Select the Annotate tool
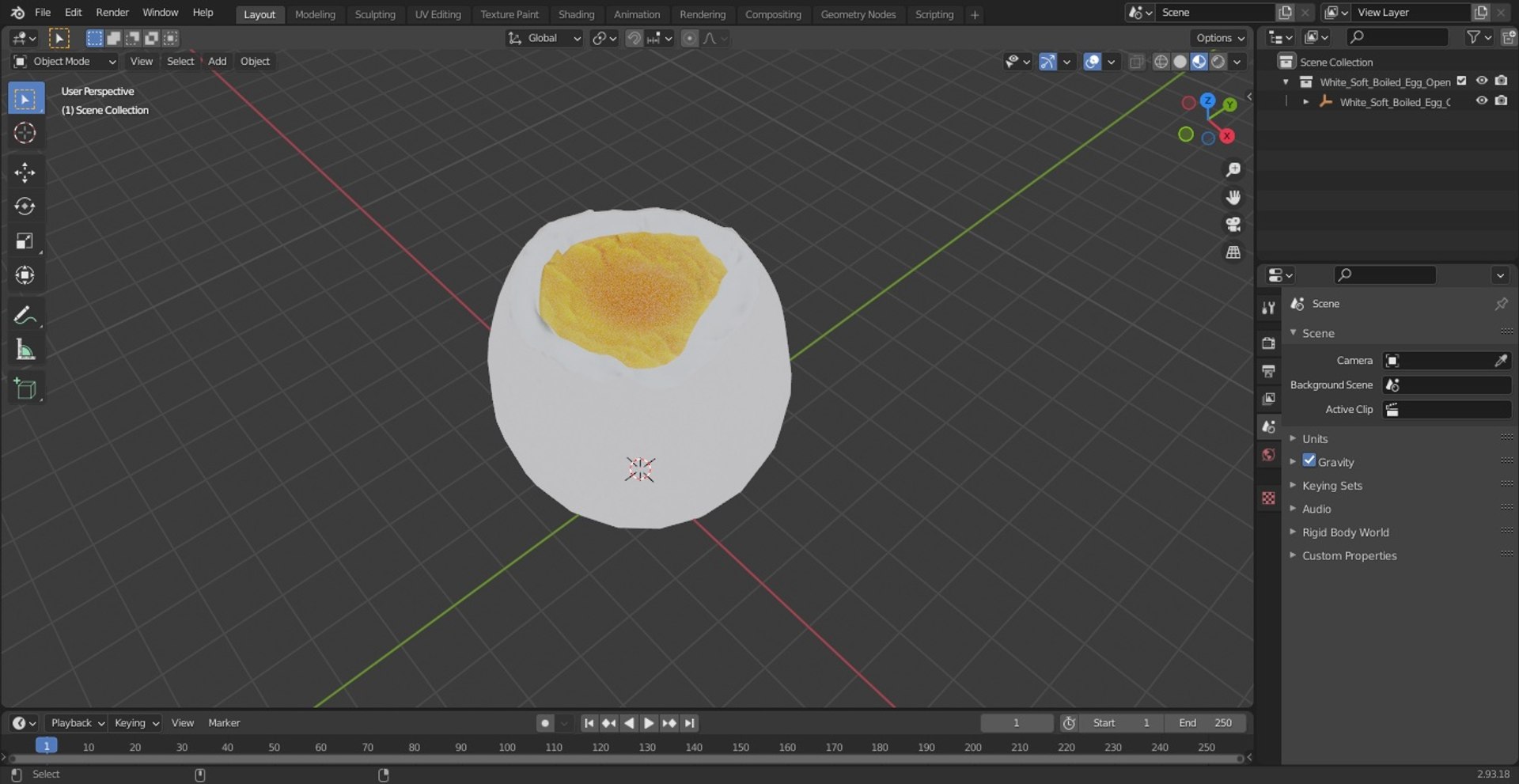The image size is (1519, 784). 25,316
